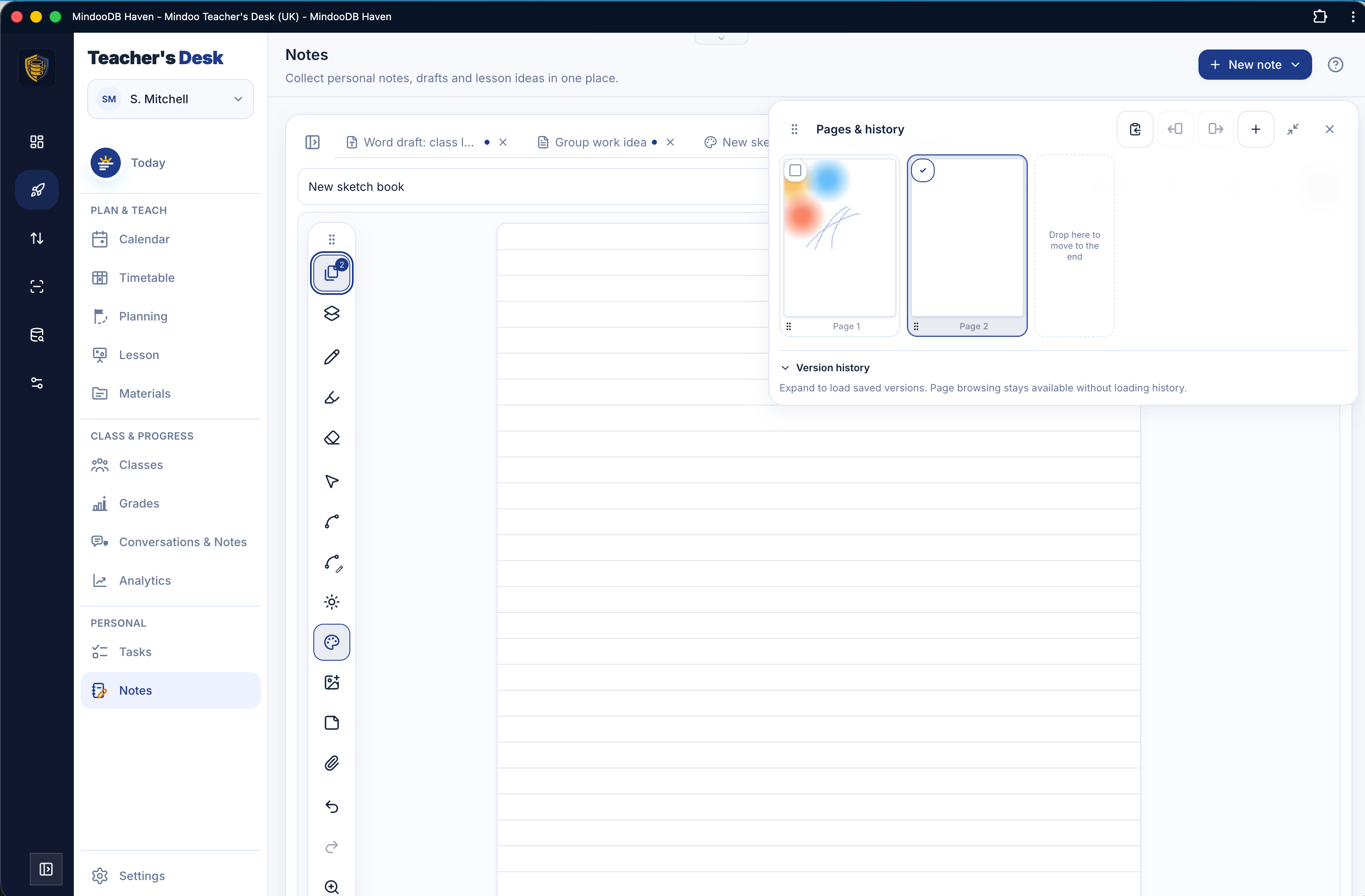
Task: Click the zoom in magnifier tool
Action: coord(331,887)
